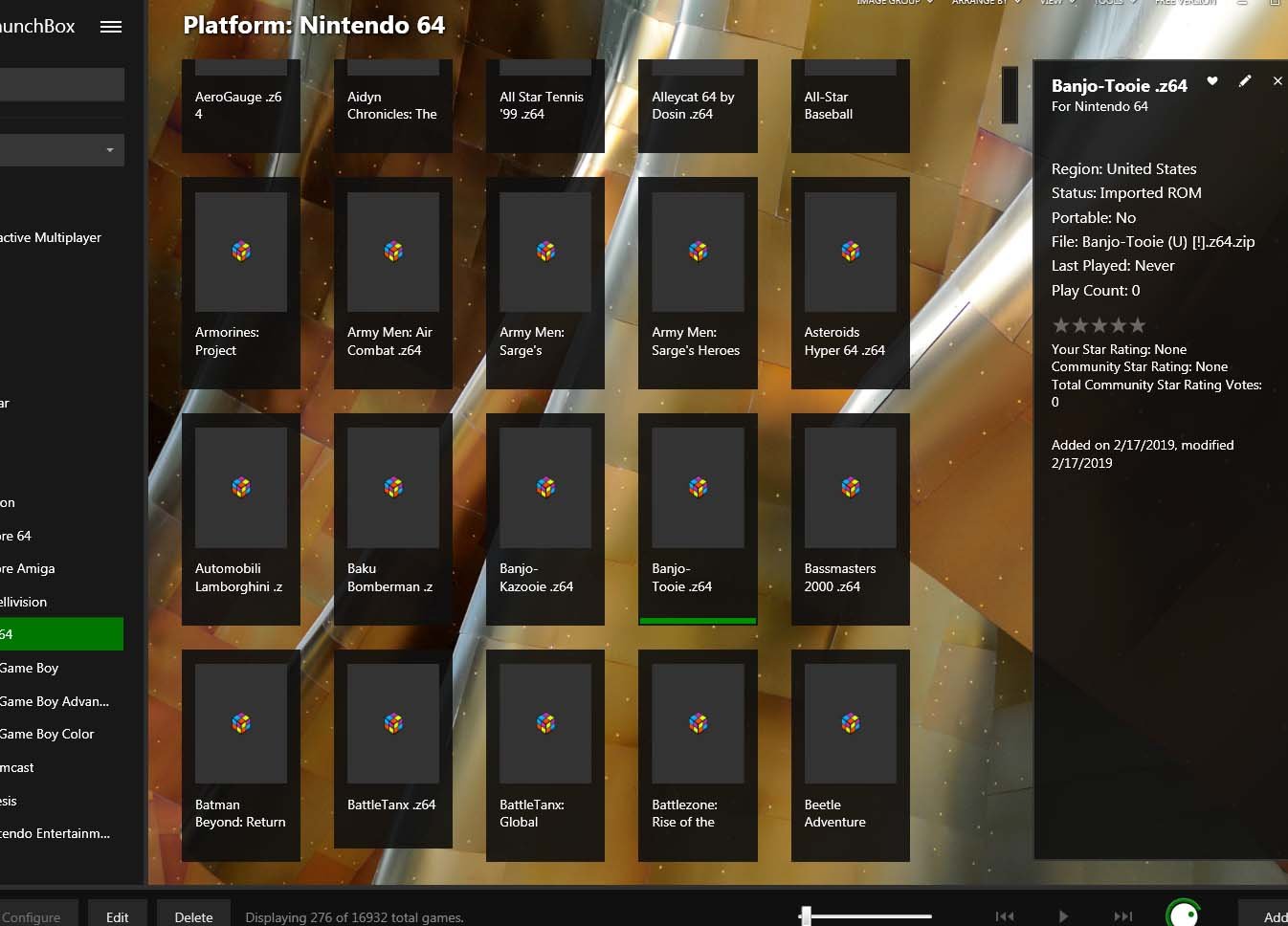Click 'Platform: Nintendo 64' heading
This screenshot has height=926, width=1288.
(314, 25)
